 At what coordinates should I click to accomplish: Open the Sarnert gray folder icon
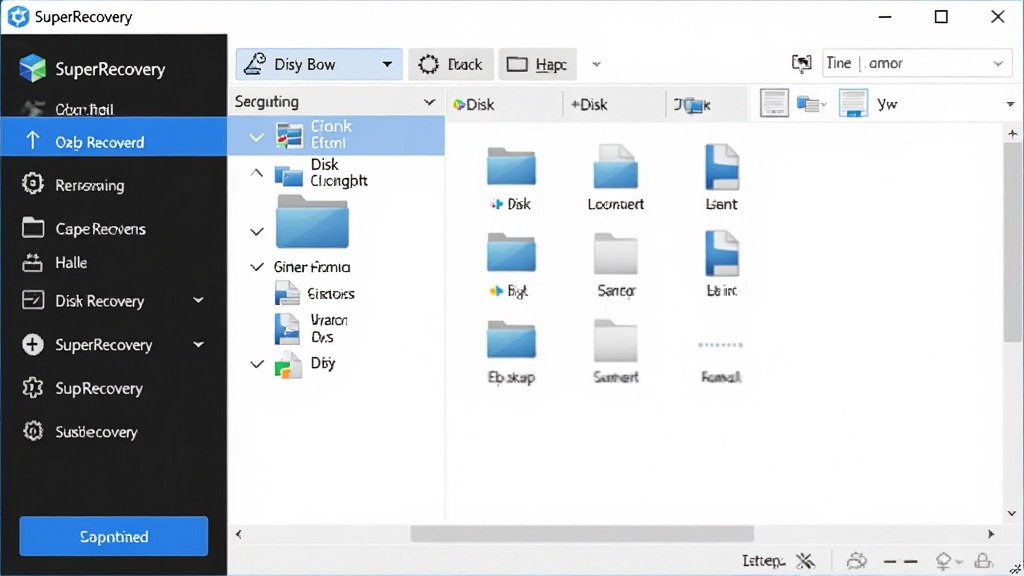click(615, 340)
